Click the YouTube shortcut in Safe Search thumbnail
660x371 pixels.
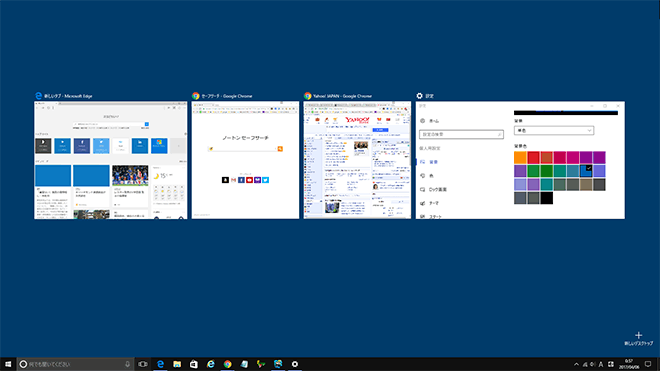[250, 180]
